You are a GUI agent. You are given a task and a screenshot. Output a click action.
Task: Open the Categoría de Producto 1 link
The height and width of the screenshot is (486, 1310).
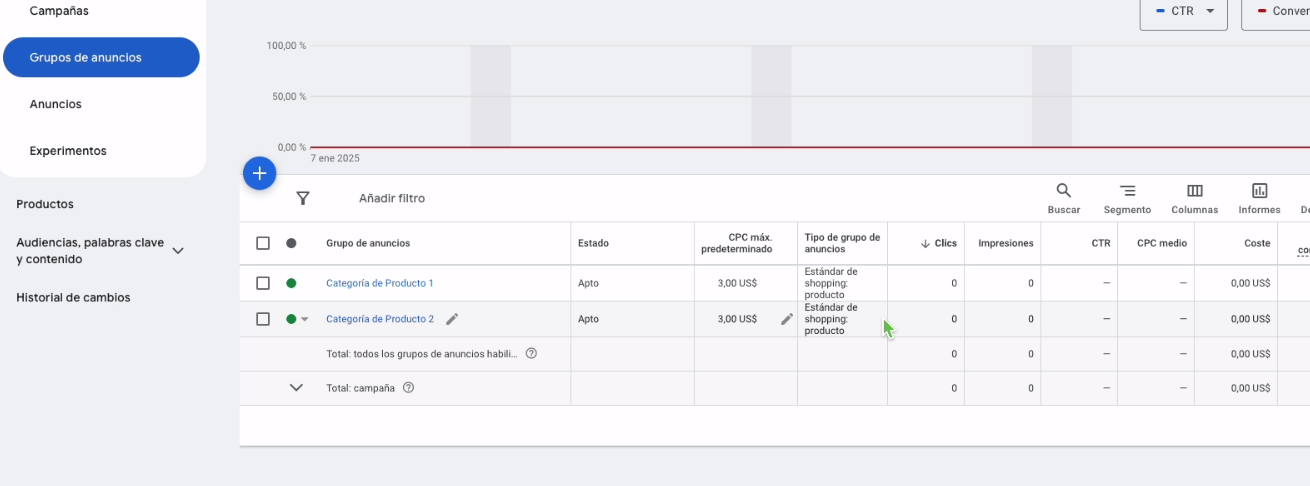pyautogui.click(x=380, y=283)
